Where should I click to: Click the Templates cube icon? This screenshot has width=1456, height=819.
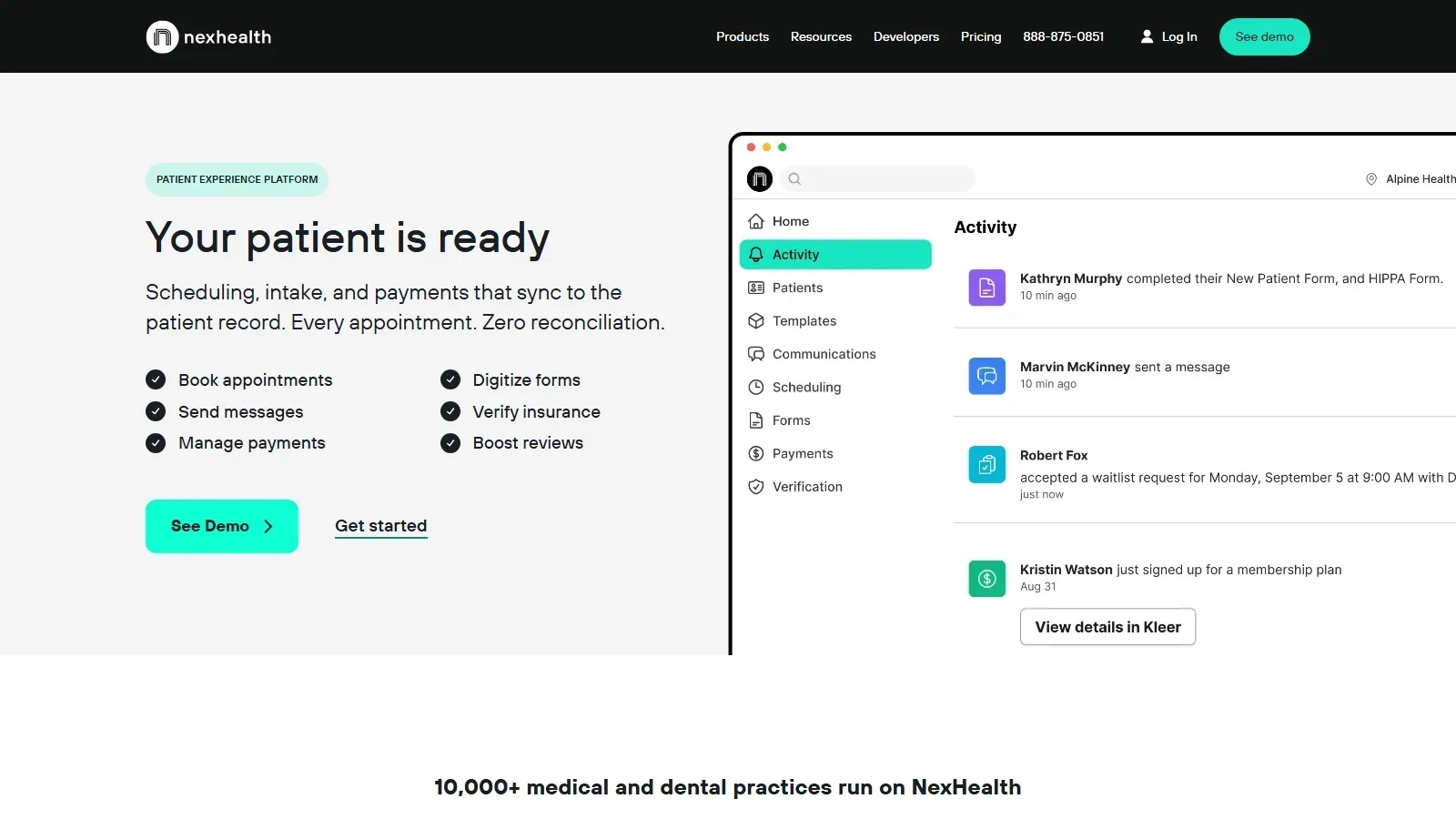(756, 321)
